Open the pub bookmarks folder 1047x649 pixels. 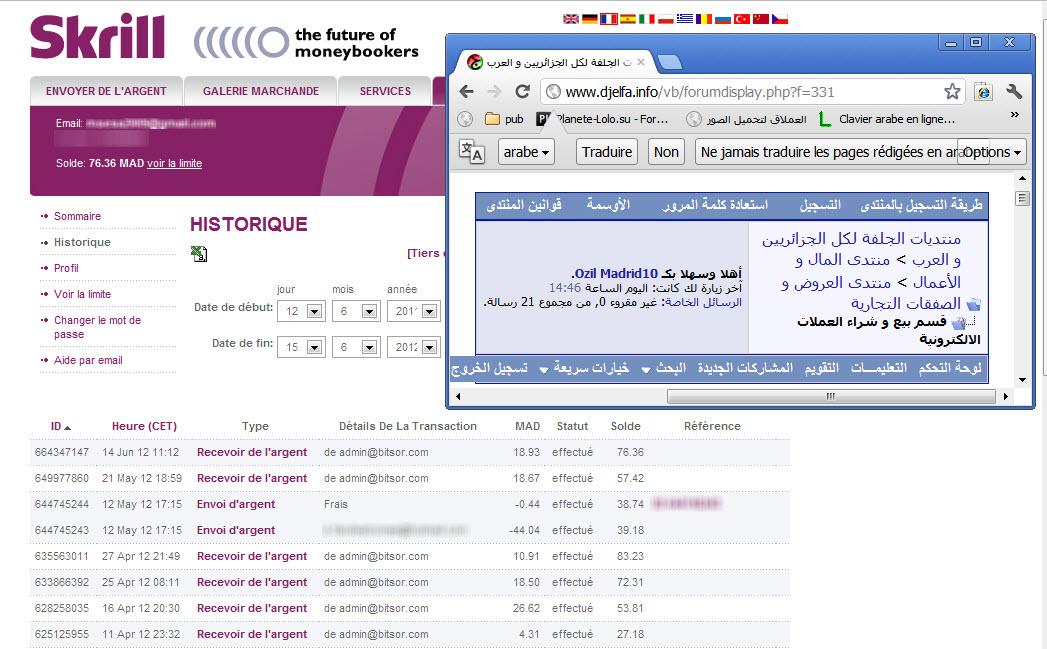(x=504, y=119)
